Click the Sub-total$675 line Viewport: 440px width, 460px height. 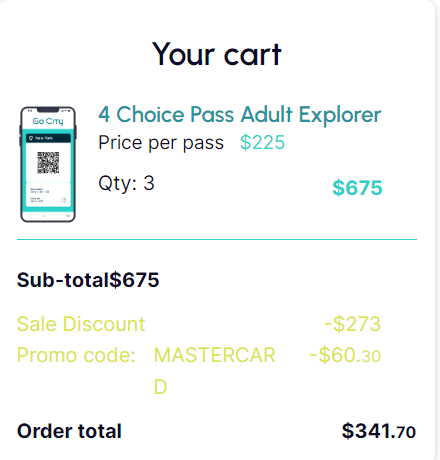(88, 280)
